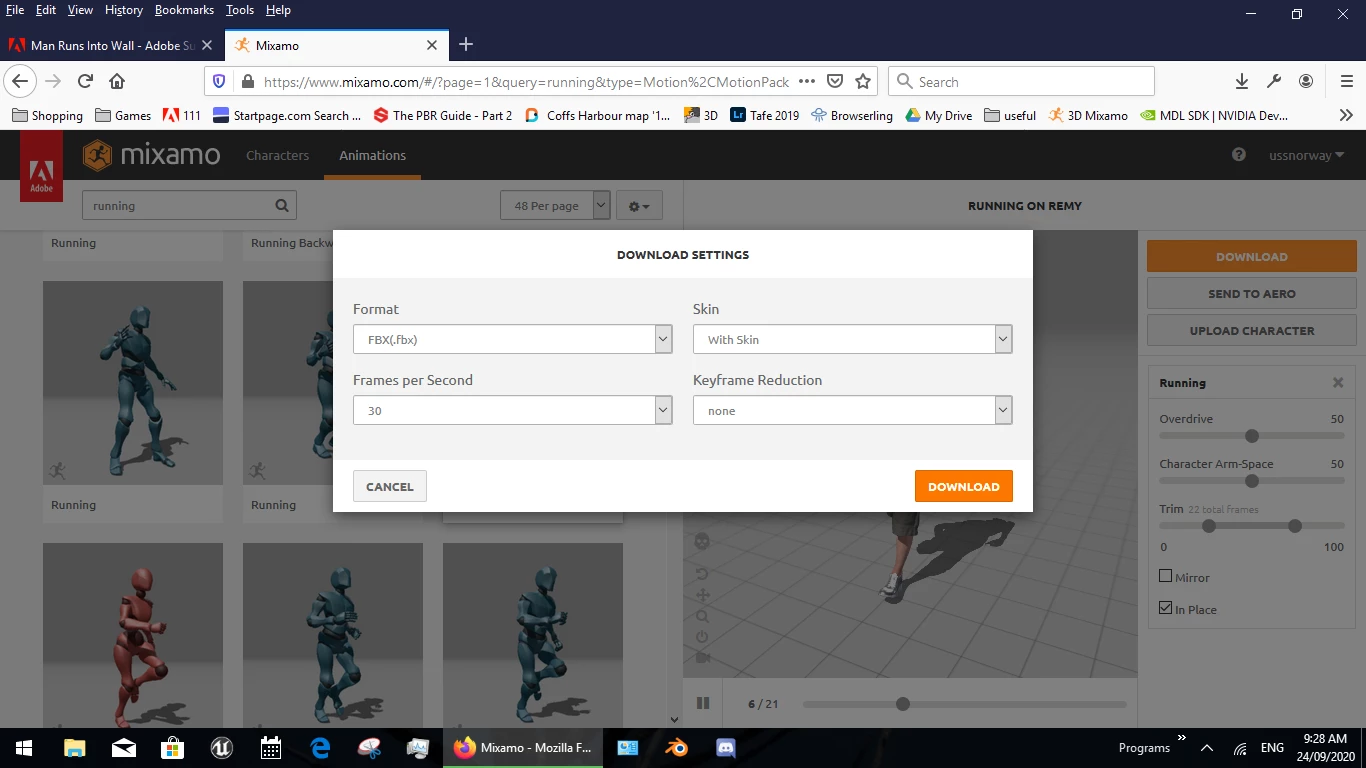Open the gear settings dropdown

coord(639,206)
